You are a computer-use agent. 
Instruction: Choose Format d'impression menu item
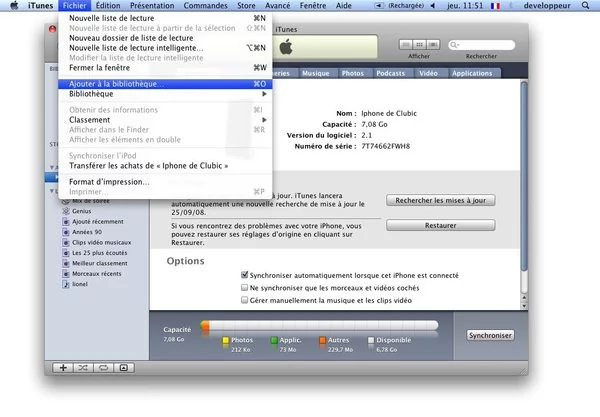(x=165, y=182)
